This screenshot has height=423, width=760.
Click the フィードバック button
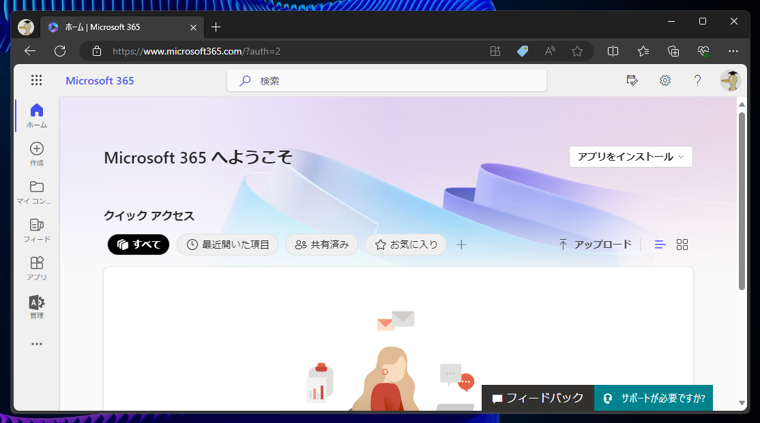click(538, 398)
